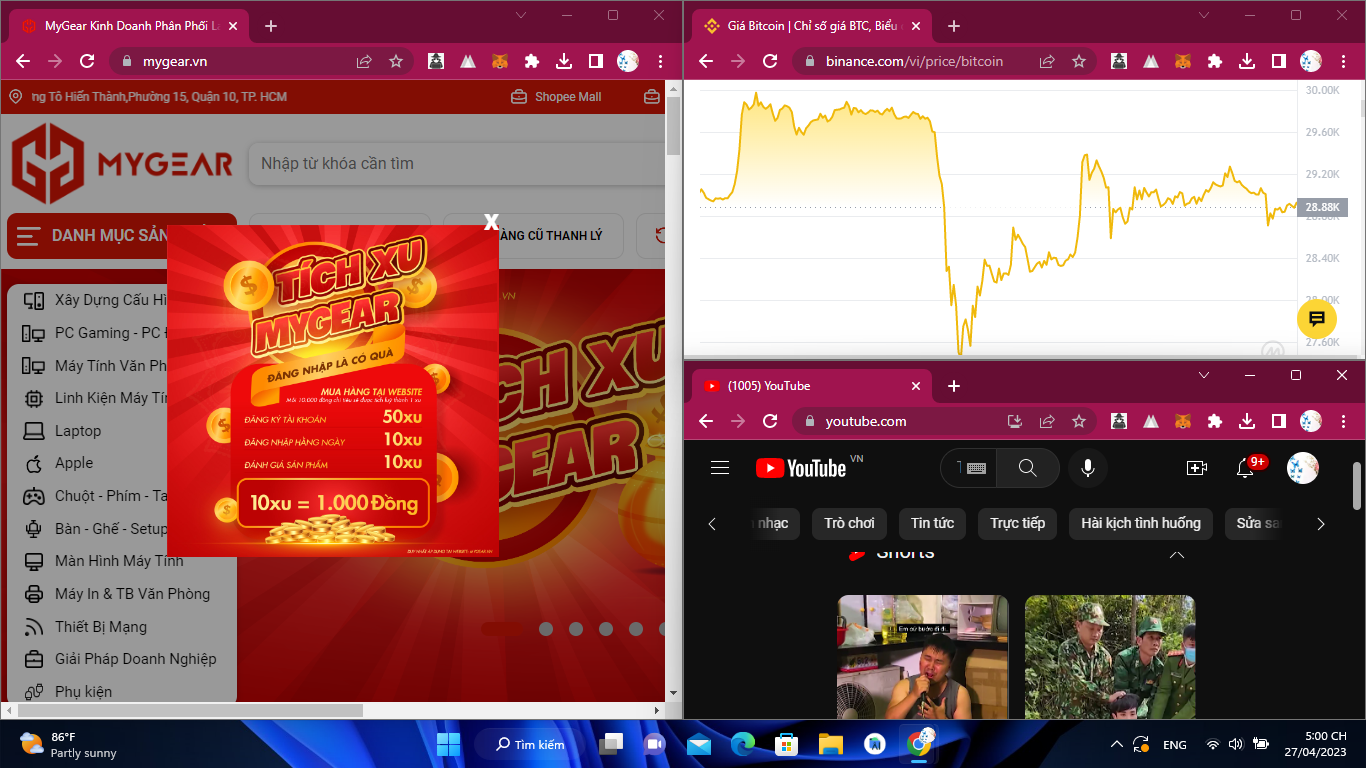Open tab search dropdown in Binance window

coord(1204,15)
